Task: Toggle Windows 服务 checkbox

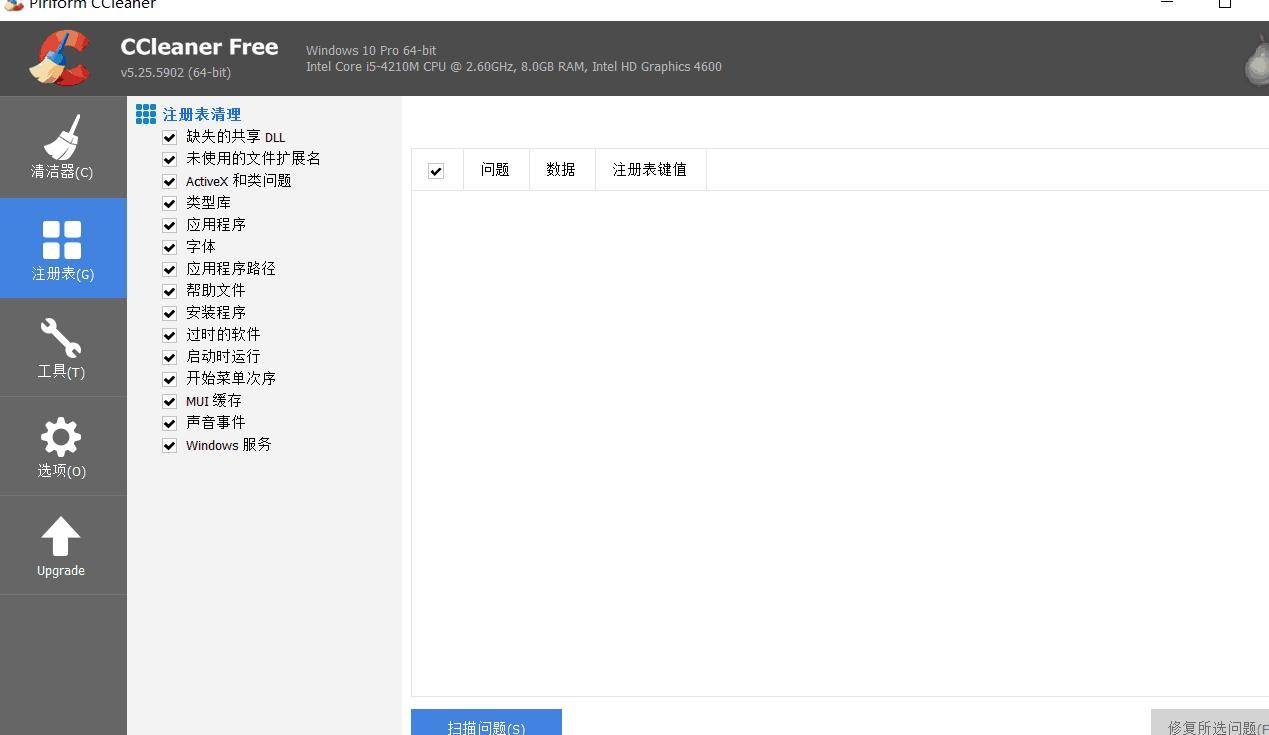Action: tap(170, 445)
